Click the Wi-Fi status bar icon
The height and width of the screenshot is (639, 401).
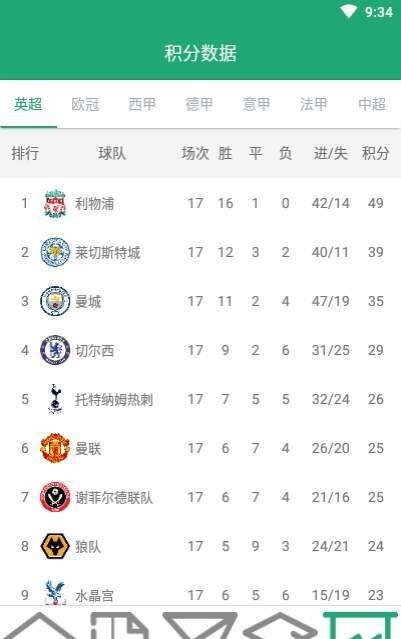click(x=349, y=11)
